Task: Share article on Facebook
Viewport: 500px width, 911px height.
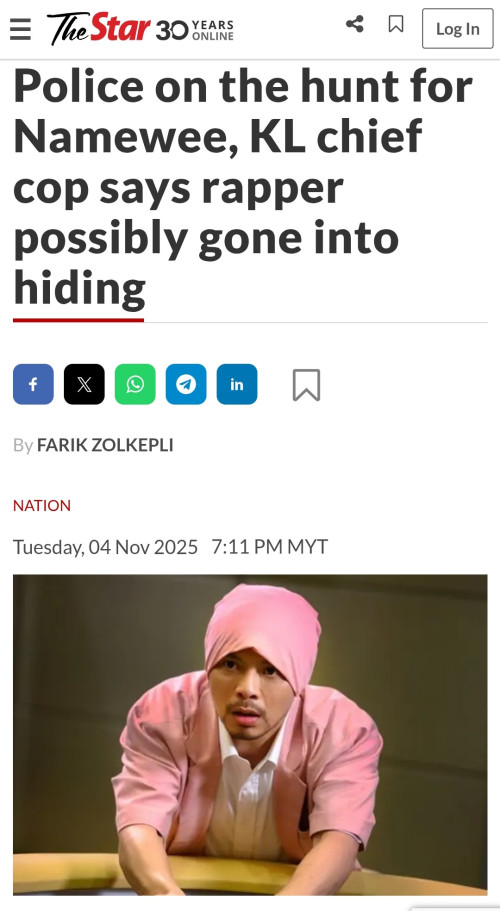Action: pyautogui.click(x=33, y=384)
